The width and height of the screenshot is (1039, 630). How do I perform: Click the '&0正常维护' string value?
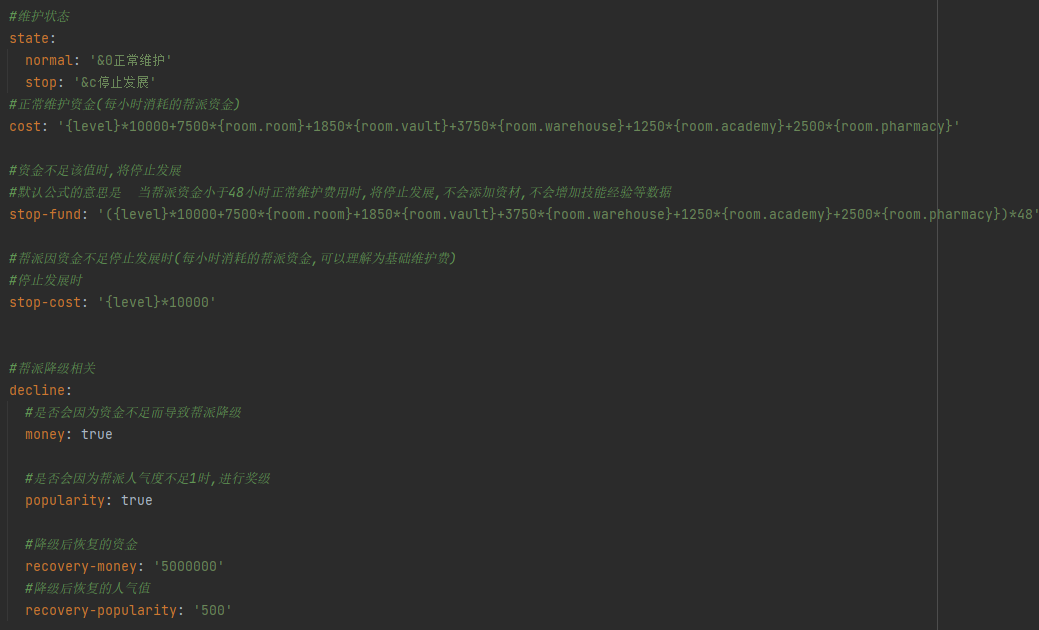pos(130,61)
